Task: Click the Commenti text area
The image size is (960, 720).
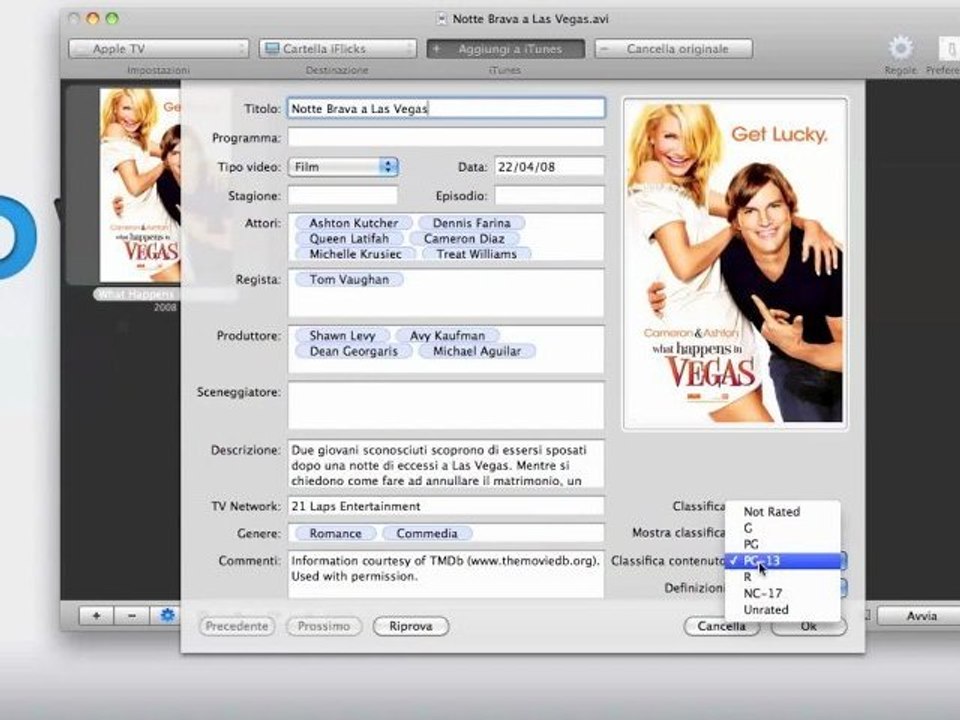Action: coord(446,575)
